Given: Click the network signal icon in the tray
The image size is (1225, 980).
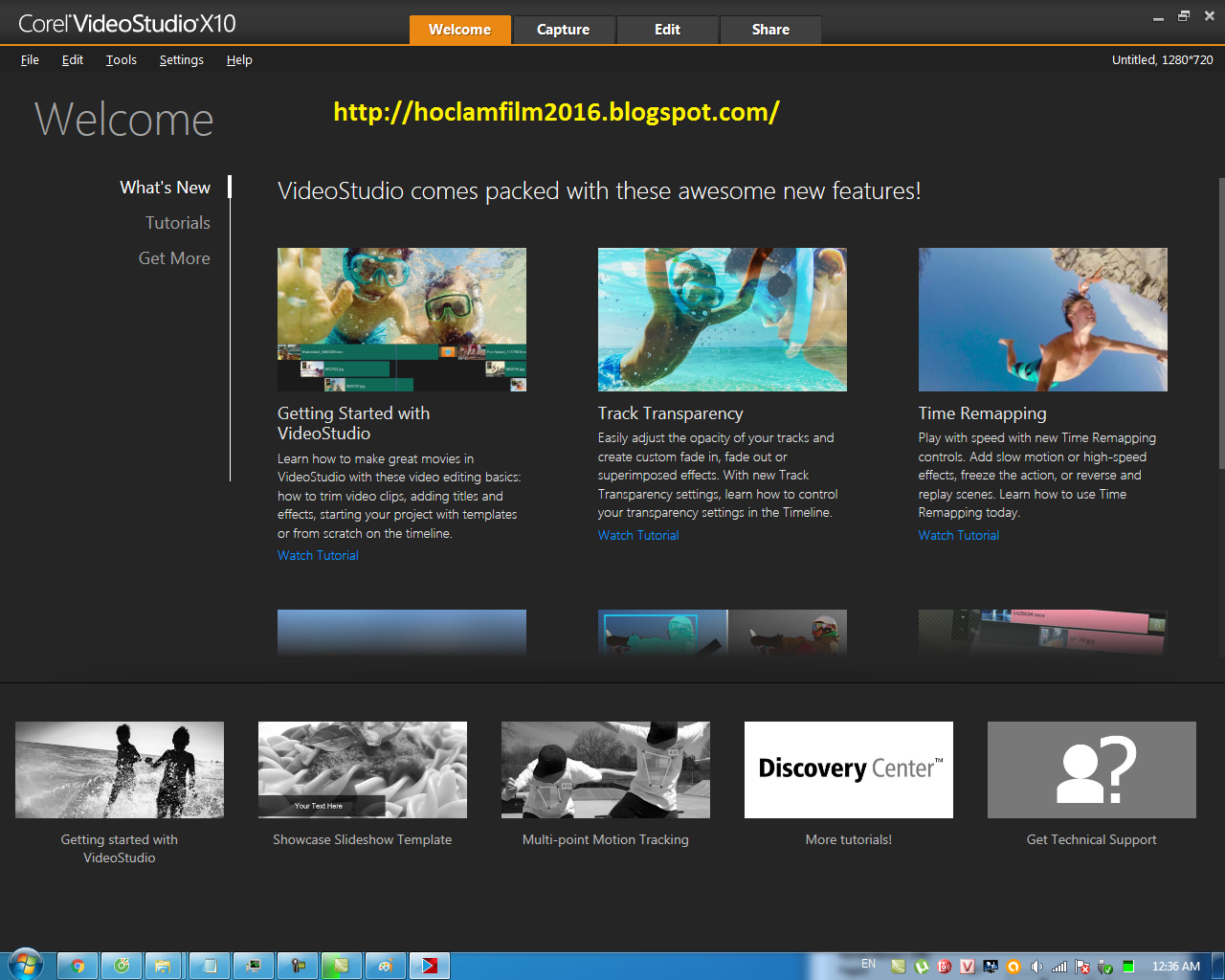Looking at the screenshot, I should point(1060,966).
